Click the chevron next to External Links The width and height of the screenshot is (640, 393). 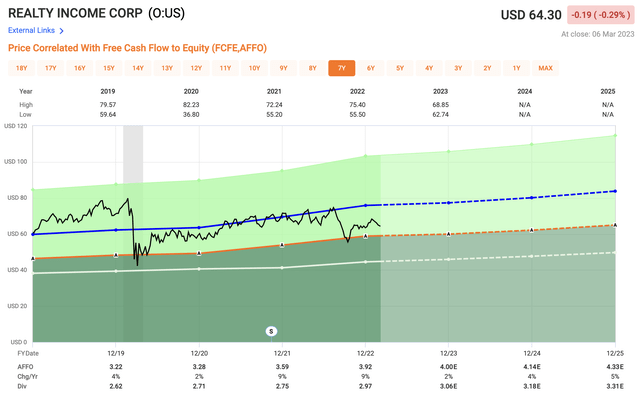(x=61, y=31)
